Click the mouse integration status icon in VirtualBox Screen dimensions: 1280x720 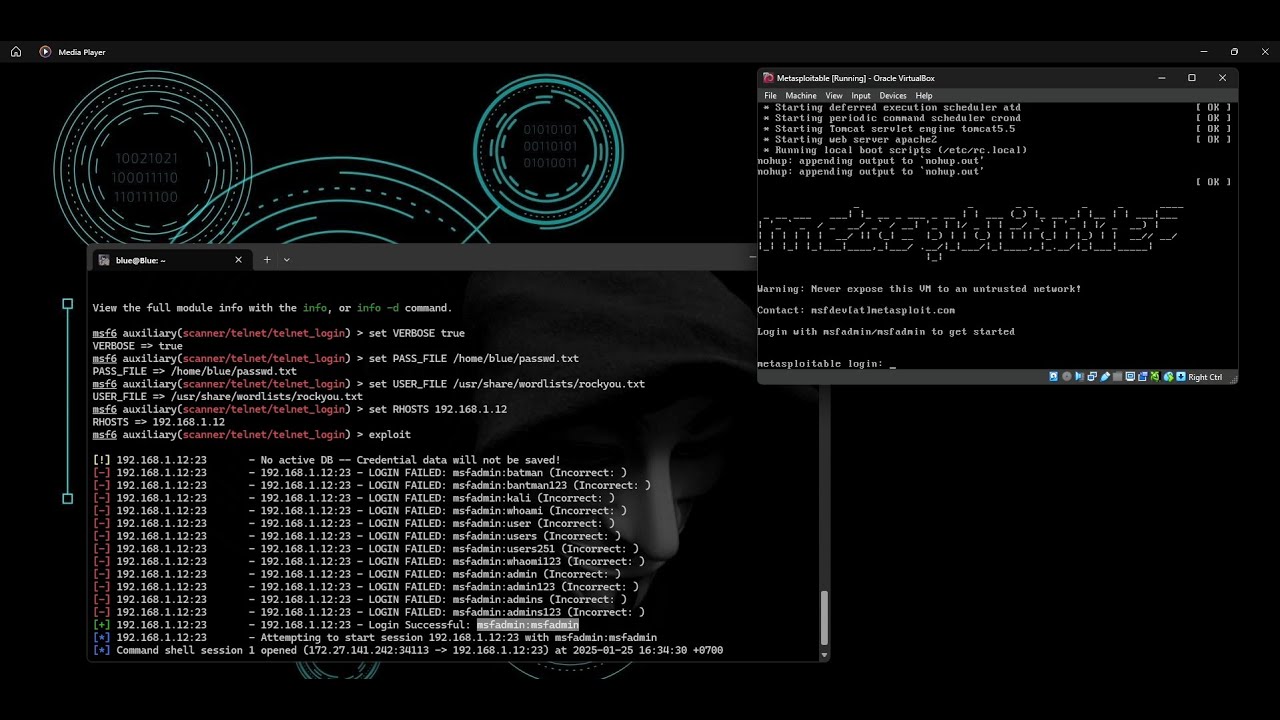point(1169,377)
